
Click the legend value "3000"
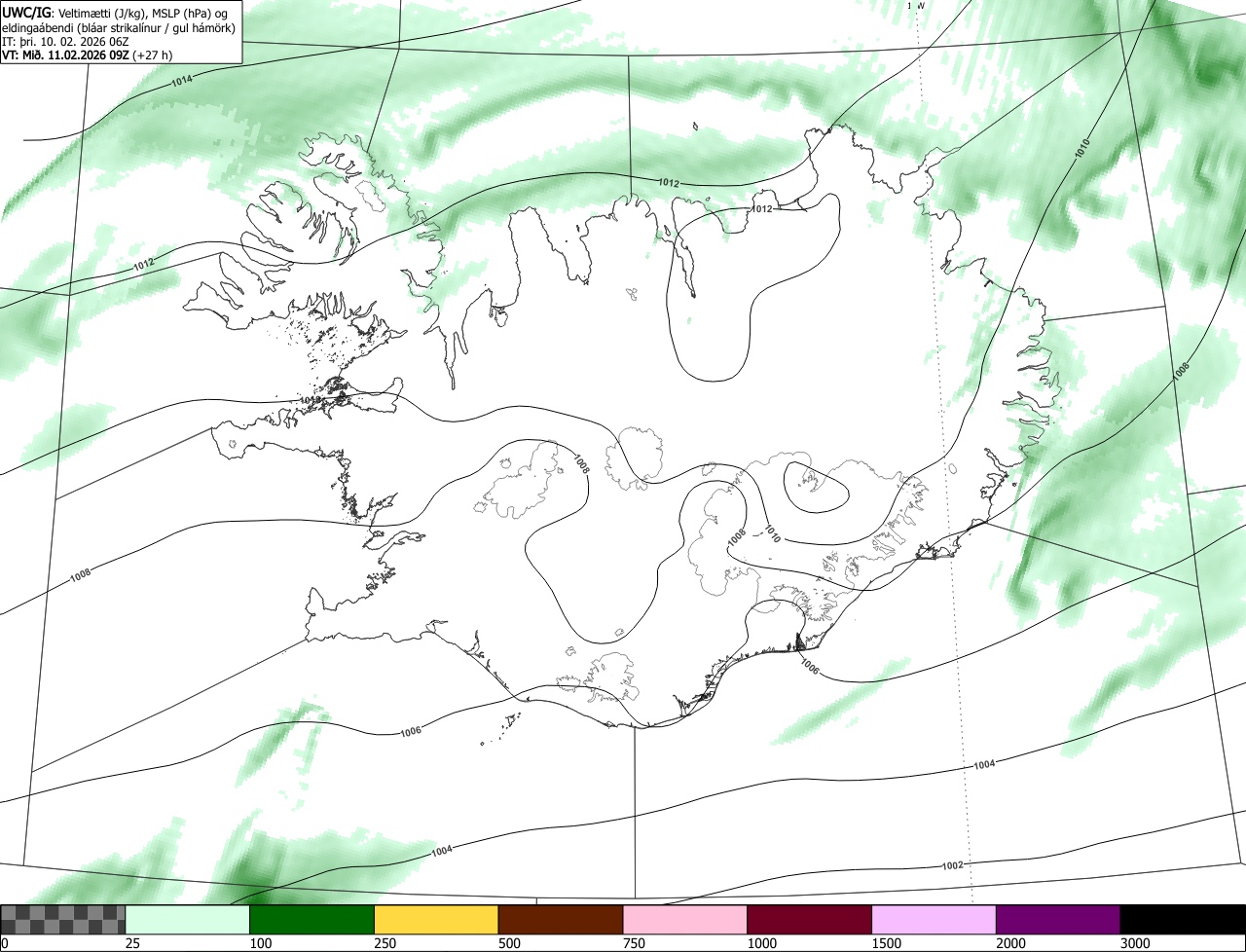tap(1134, 942)
